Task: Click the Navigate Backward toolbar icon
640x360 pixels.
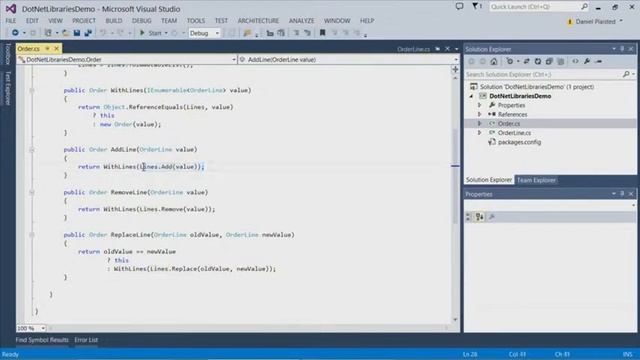Action: tap(15, 33)
